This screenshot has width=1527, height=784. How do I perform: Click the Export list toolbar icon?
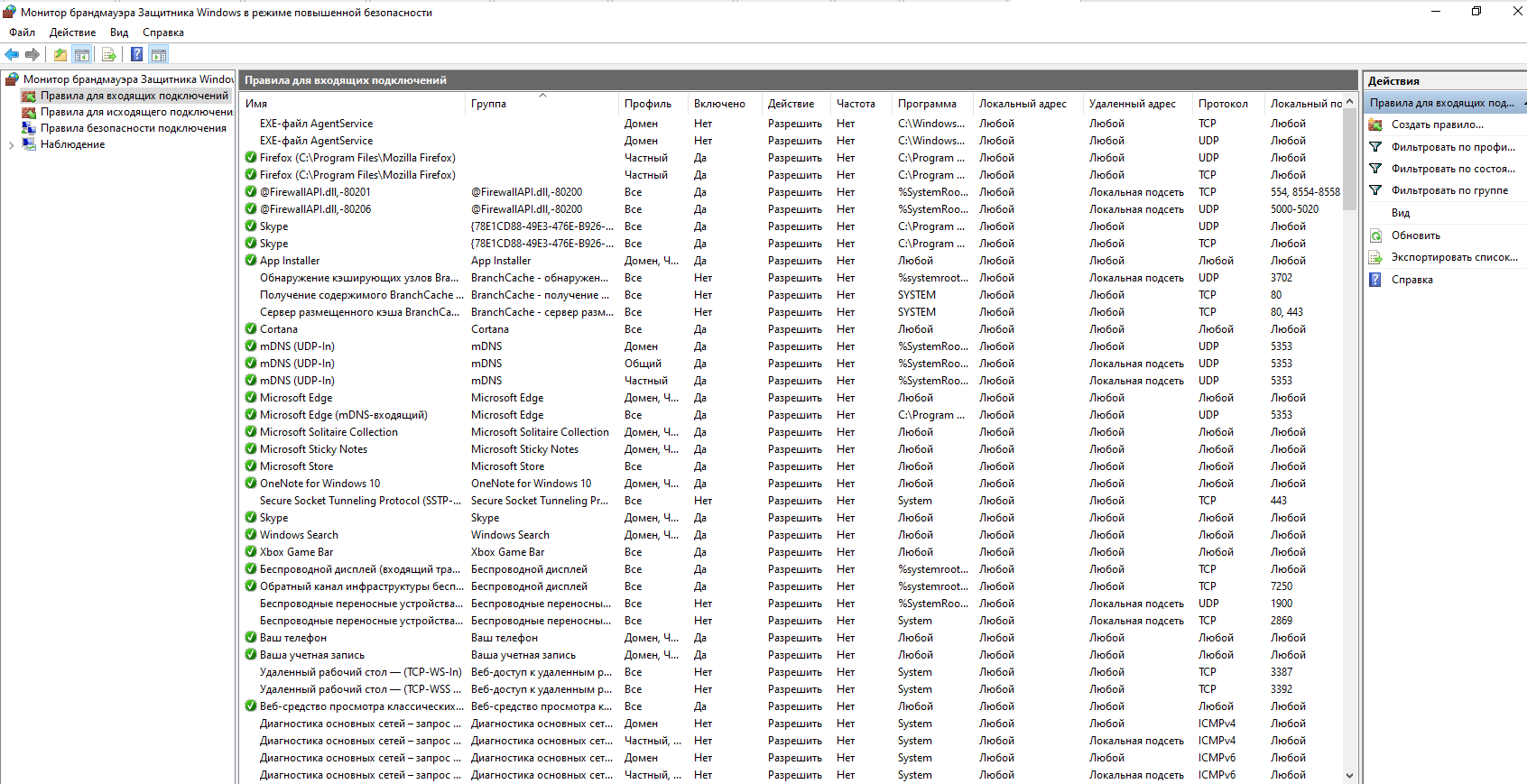[109, 55]
